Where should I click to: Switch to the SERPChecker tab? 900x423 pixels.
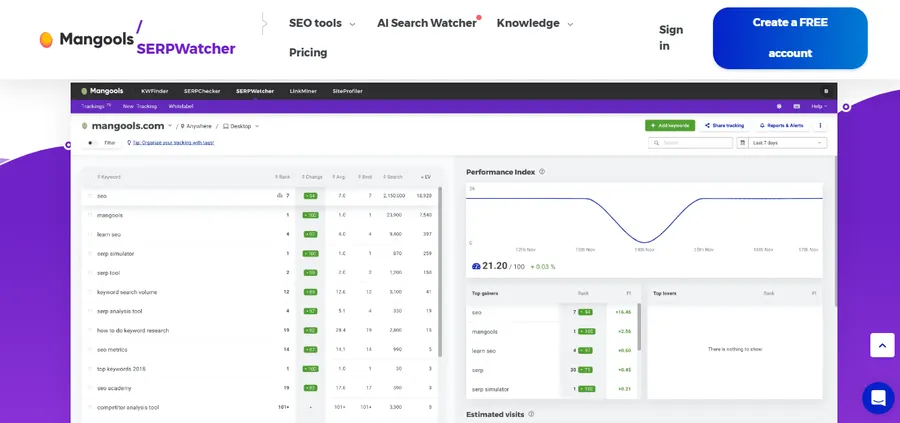tap(202, 91)
